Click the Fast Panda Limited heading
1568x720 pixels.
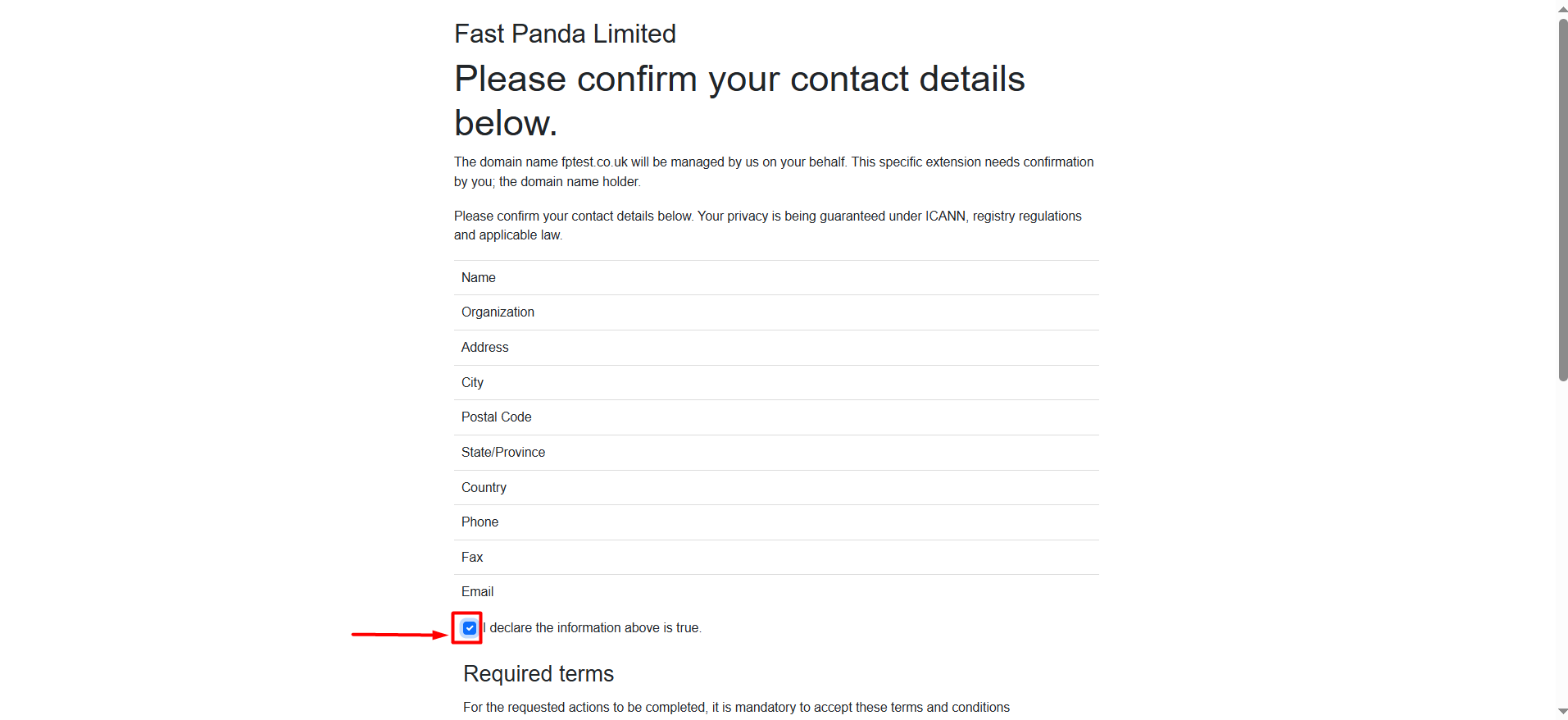pyautogui.click(x=565, y=34)
